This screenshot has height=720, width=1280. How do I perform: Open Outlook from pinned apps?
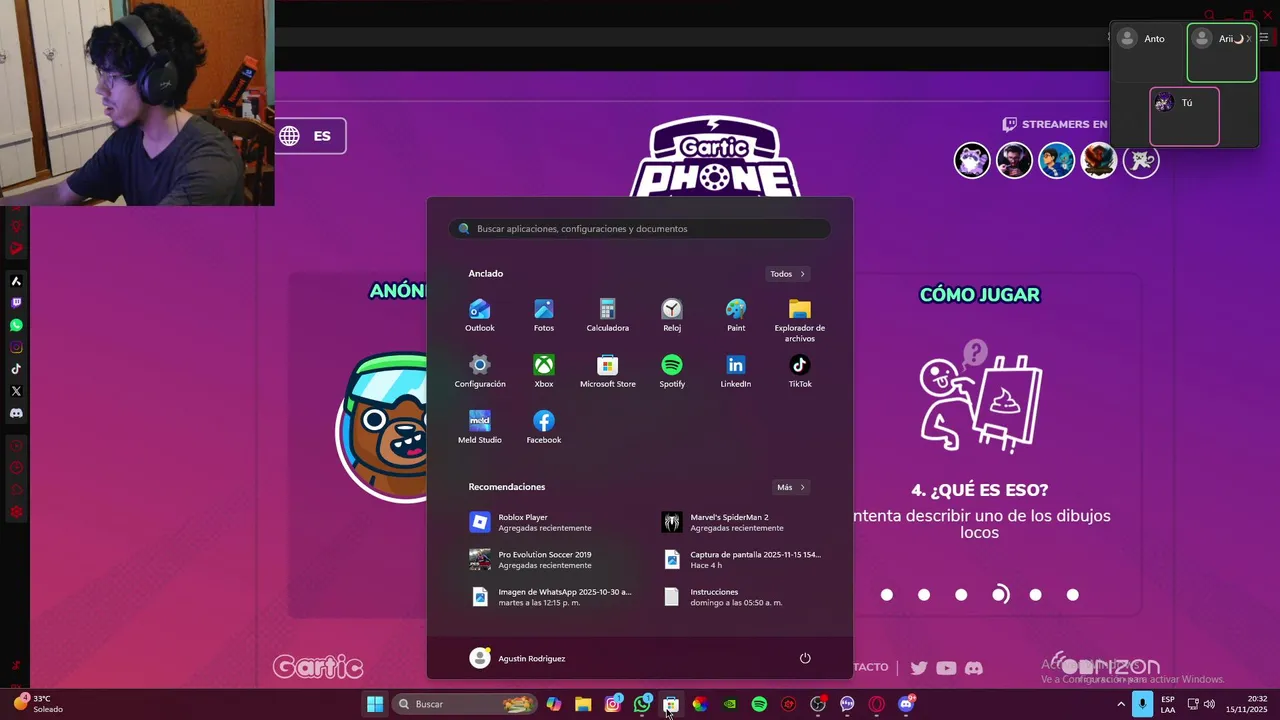tap(479, 315)
